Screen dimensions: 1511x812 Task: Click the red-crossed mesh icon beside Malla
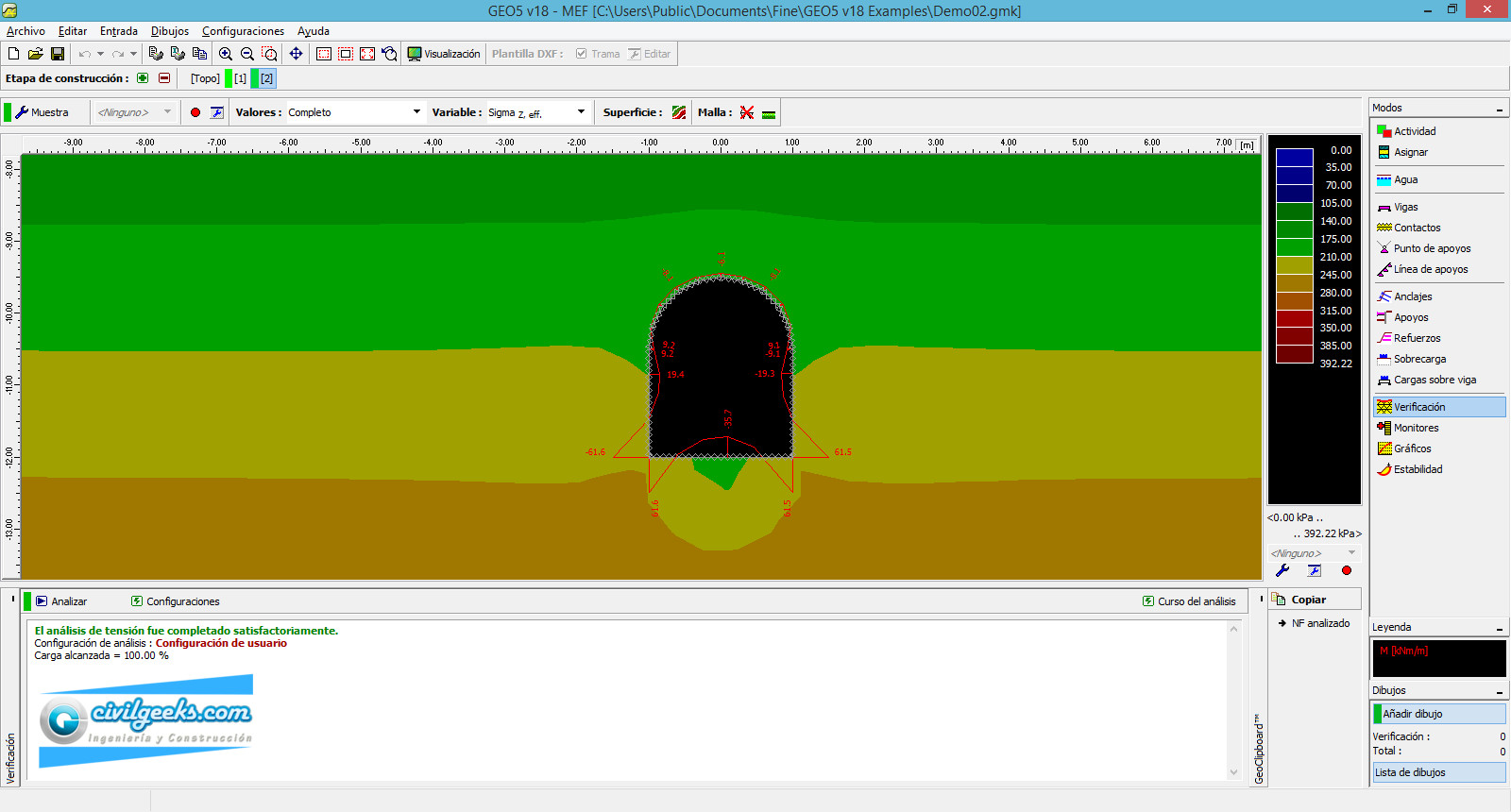coord(747,112)
